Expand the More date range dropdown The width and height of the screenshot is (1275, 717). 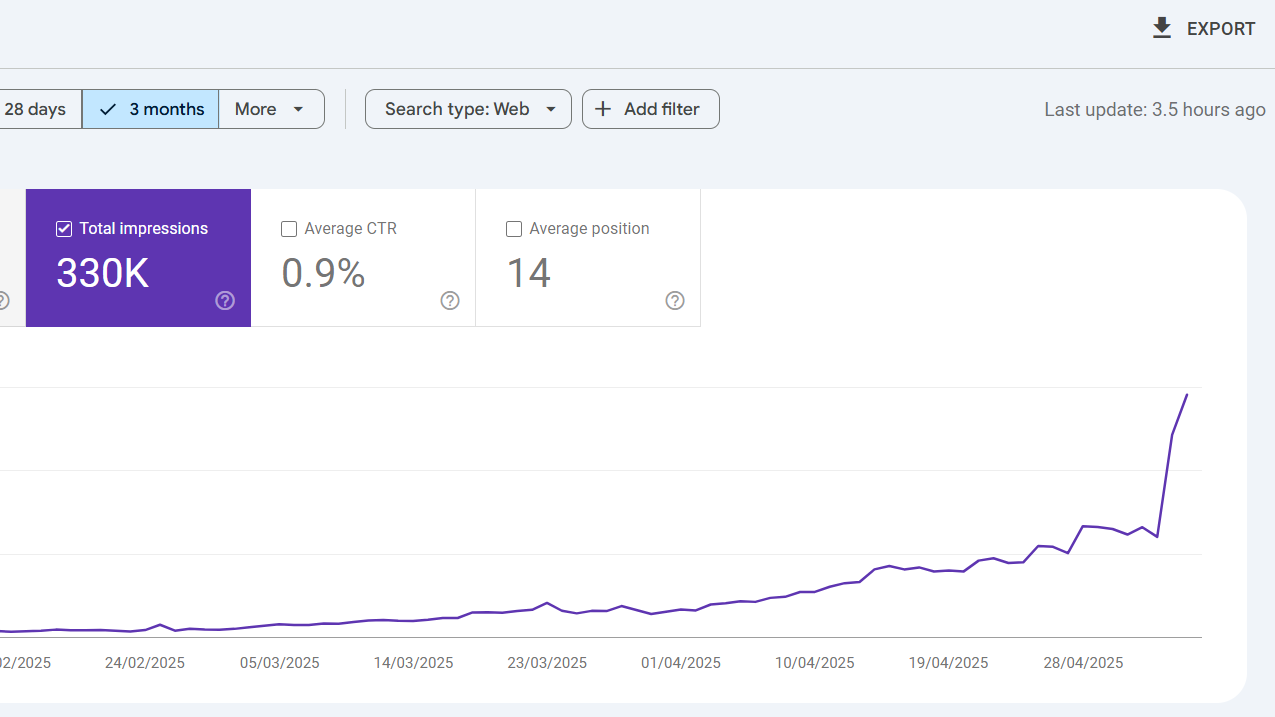coord(271,109)
